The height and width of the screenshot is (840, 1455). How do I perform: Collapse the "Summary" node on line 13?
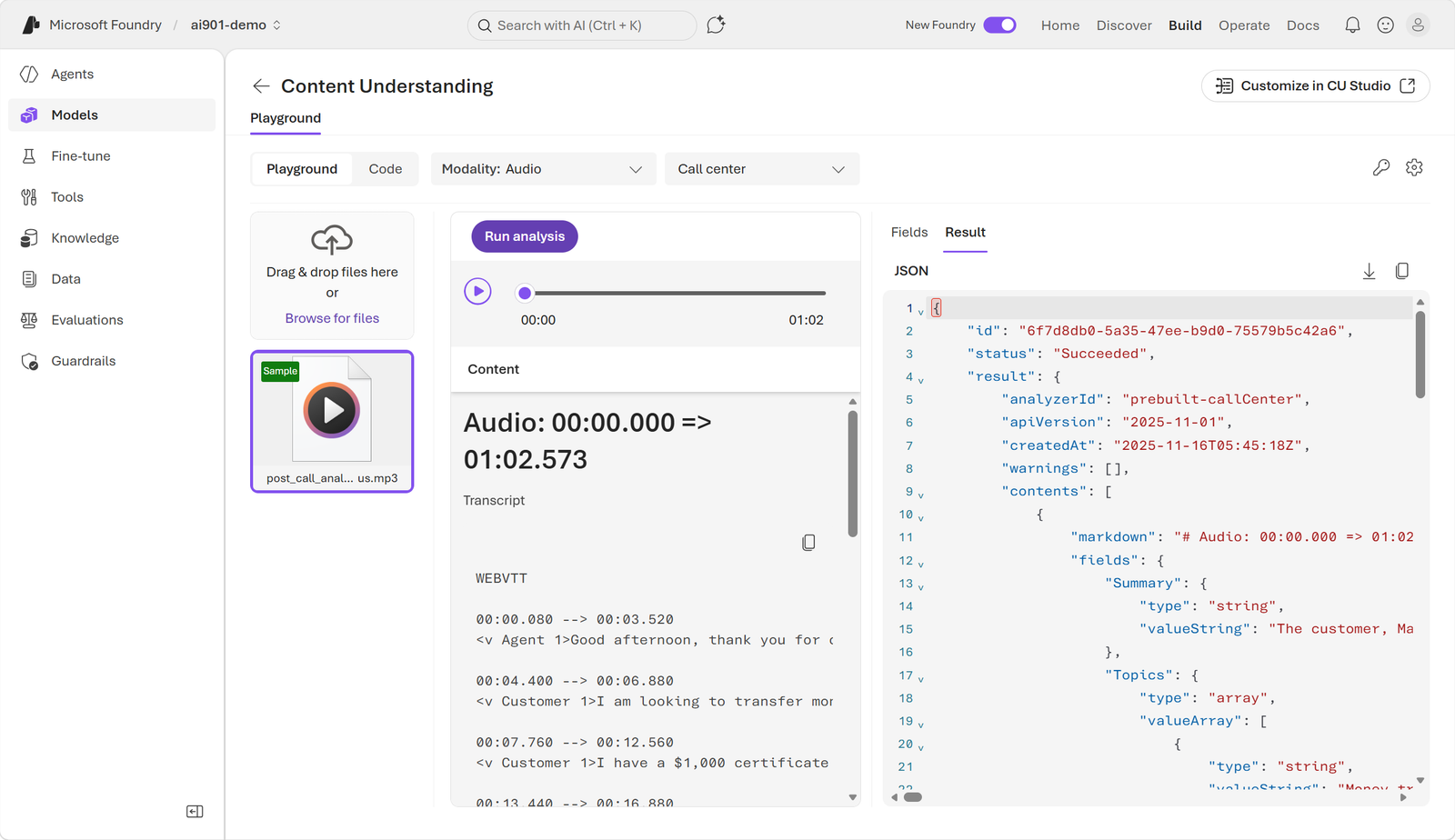[920, 586]
